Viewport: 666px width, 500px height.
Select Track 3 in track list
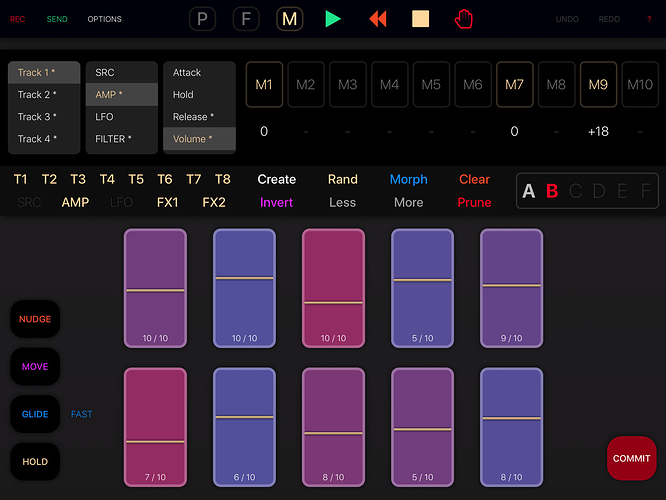pos(44,117)
